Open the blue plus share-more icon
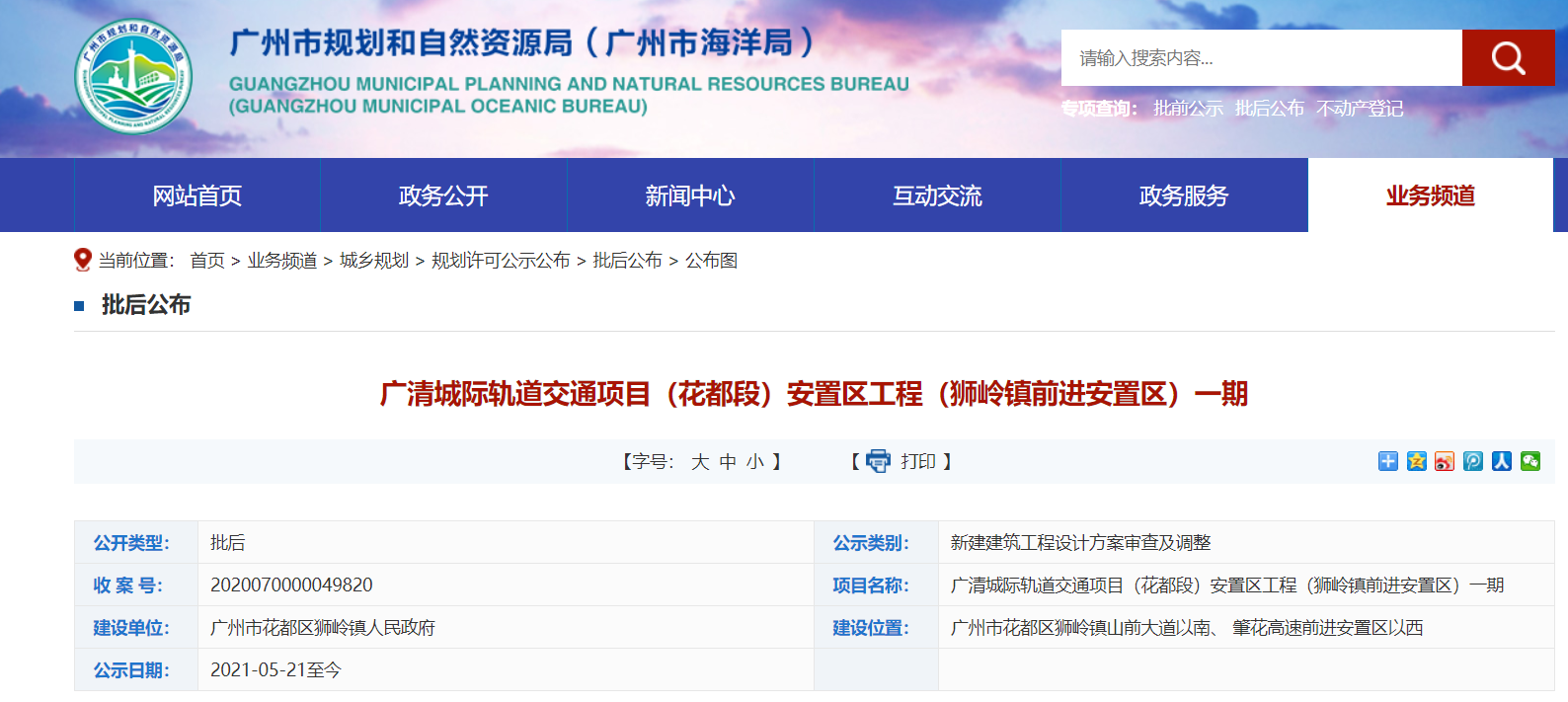Viewport: 1568px width, 702px height. 1388,461
